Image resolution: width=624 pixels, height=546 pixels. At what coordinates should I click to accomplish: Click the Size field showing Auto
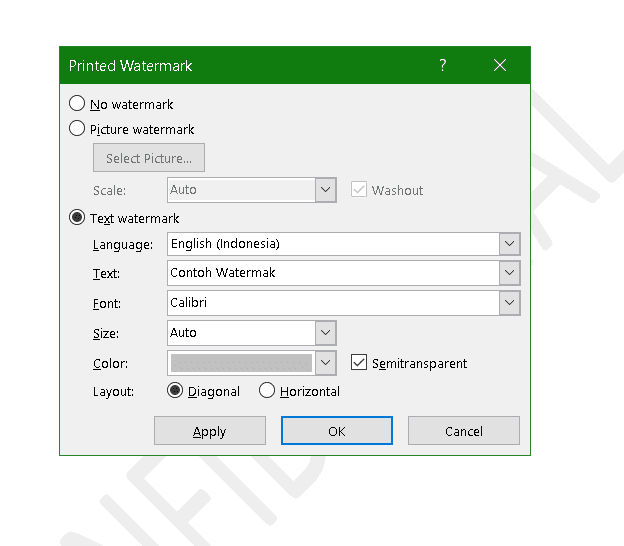click(x=240, y=333)
